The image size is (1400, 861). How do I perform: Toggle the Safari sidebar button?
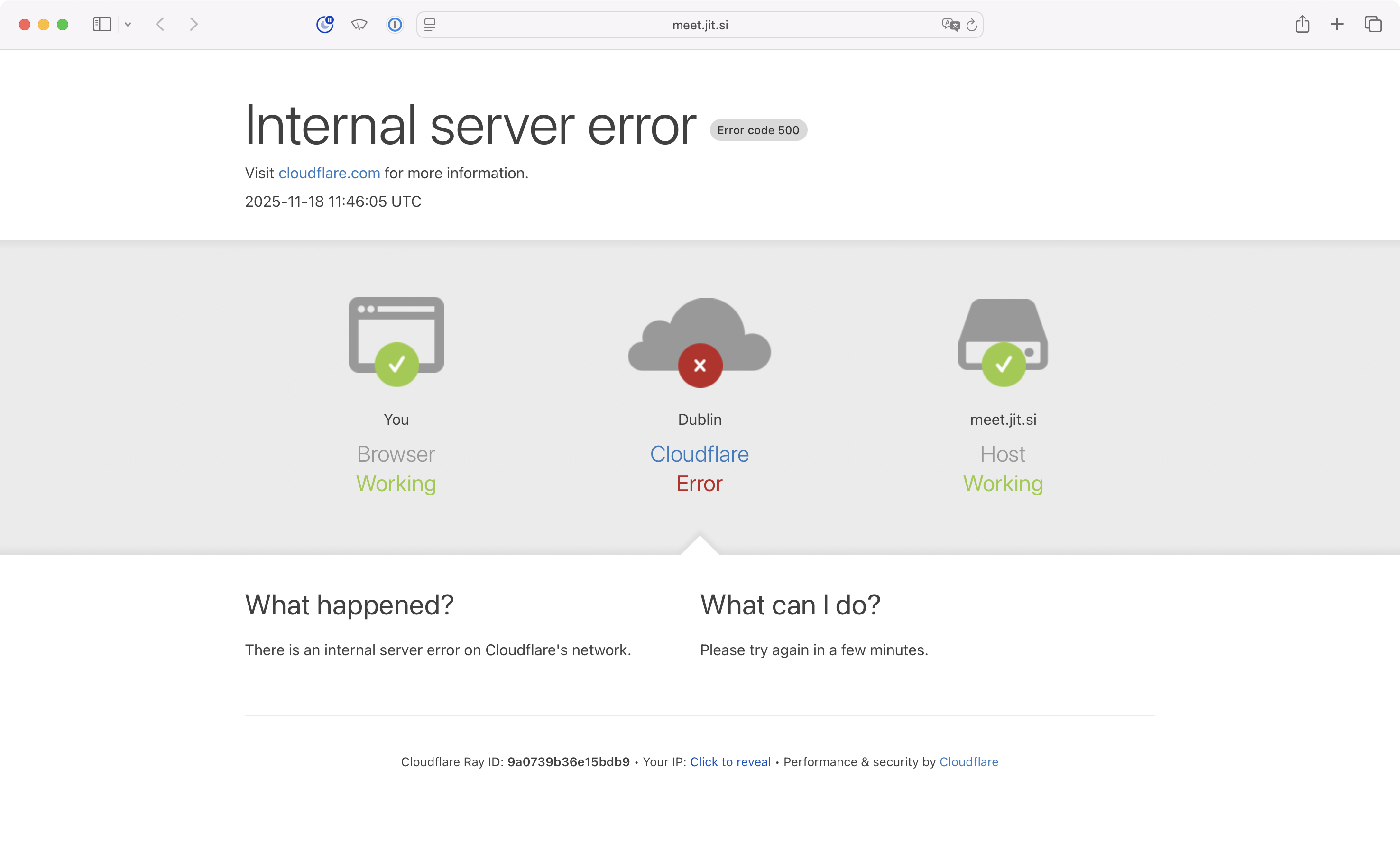[x=101, y=25]
